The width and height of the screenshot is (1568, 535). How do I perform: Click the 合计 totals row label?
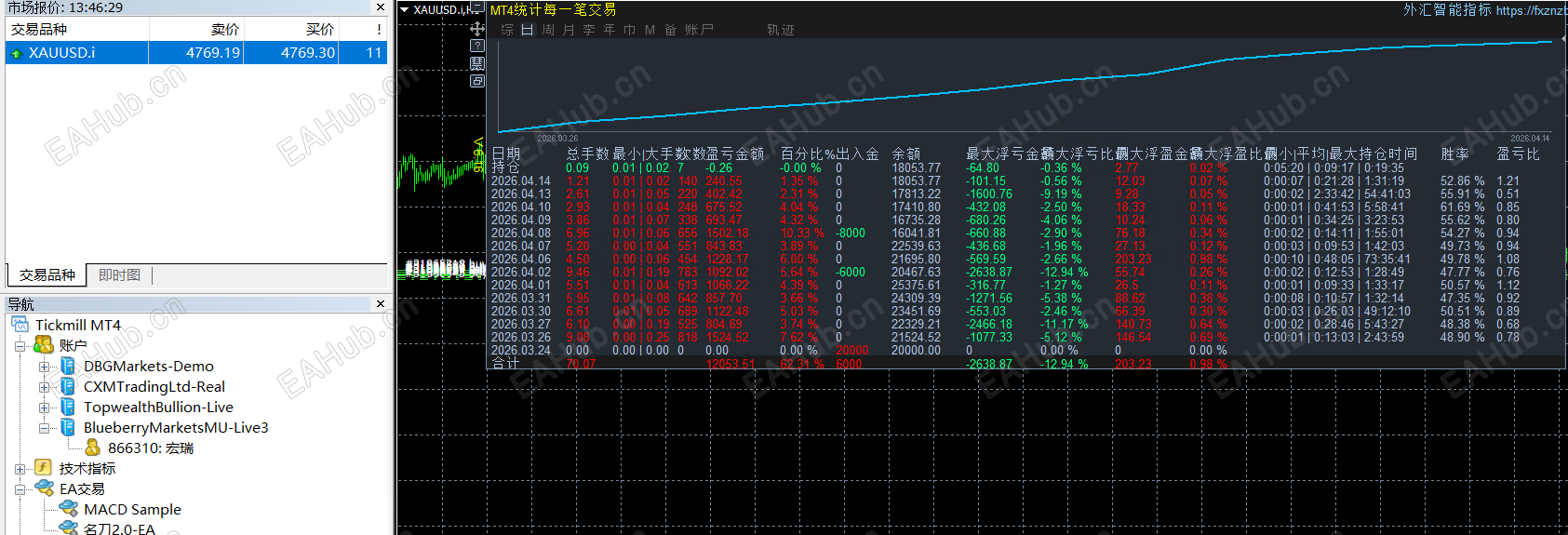coord(505,363)
